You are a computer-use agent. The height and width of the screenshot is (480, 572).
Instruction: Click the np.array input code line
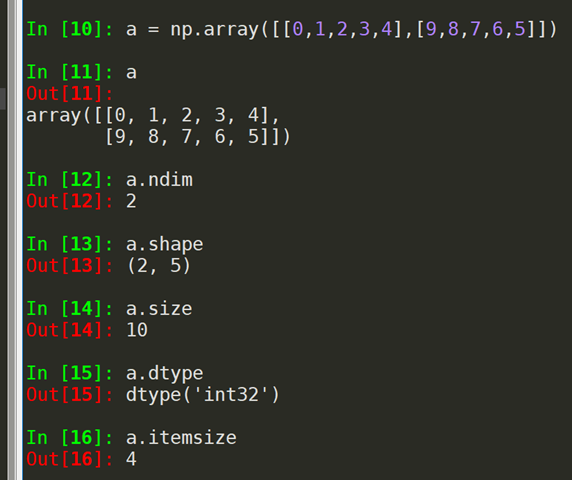(341, 29)
